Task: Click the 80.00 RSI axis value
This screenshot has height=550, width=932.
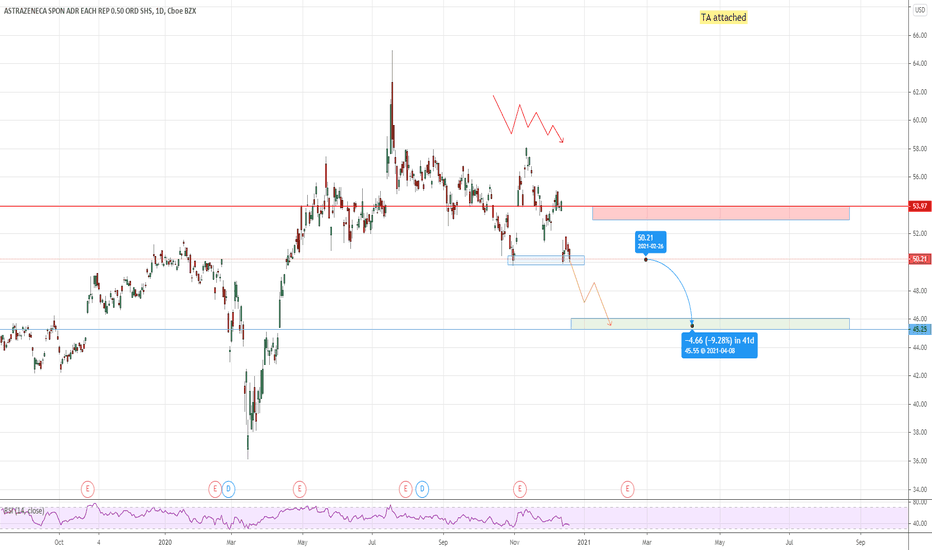Action: [920, 503]
